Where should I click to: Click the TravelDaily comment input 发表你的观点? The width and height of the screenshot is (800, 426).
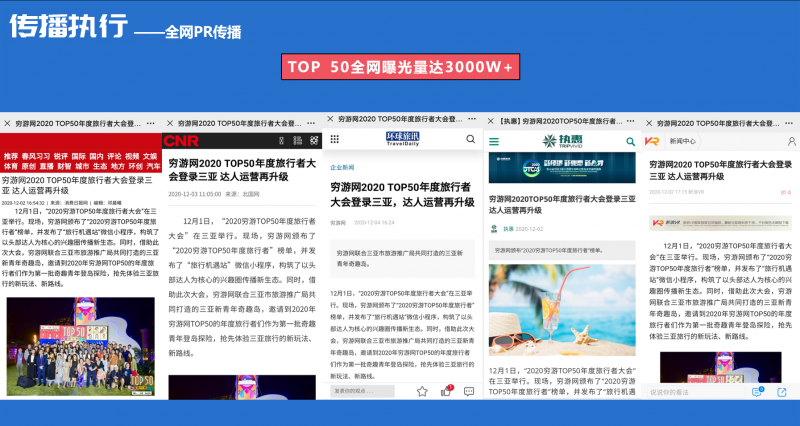[x=362, y=391]
